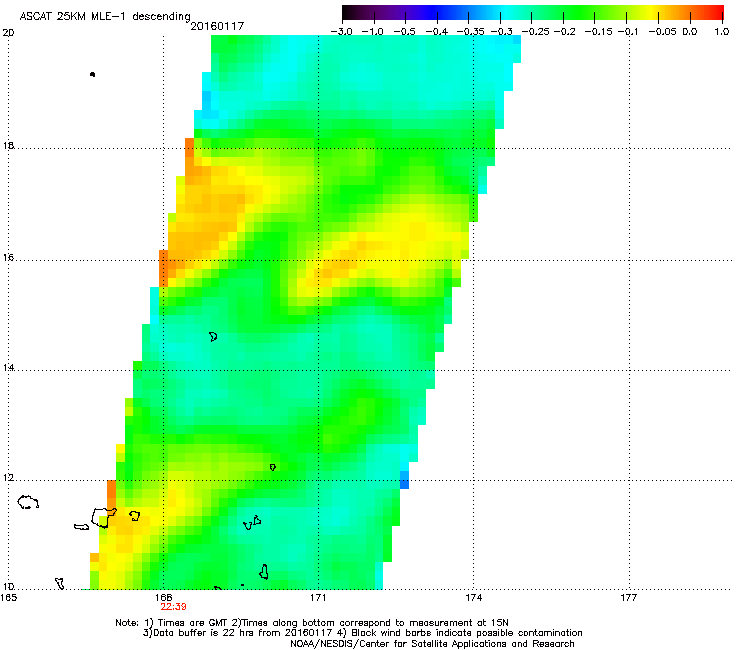740x650 pixels.
Task: Click latitude label '20' on left axis
Action: click(x=8, y=33)
